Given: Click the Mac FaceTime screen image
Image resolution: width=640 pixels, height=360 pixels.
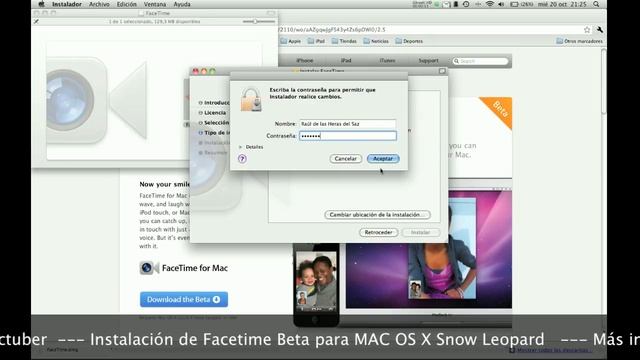Looking at the screenshot, I should pyautogui.click(x=429, y=249).
